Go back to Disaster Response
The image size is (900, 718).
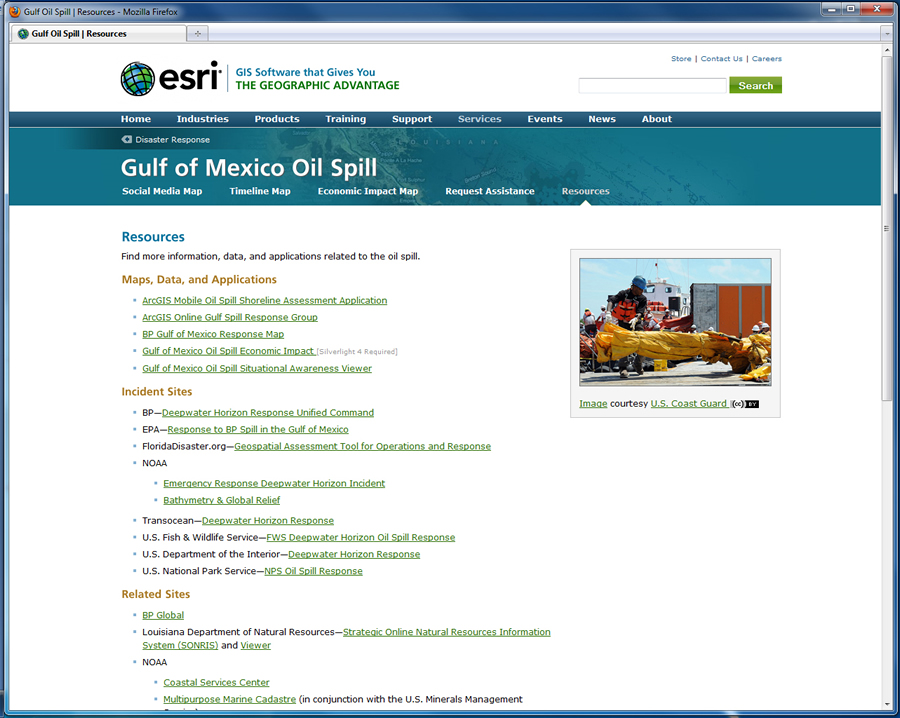(172, 139)
